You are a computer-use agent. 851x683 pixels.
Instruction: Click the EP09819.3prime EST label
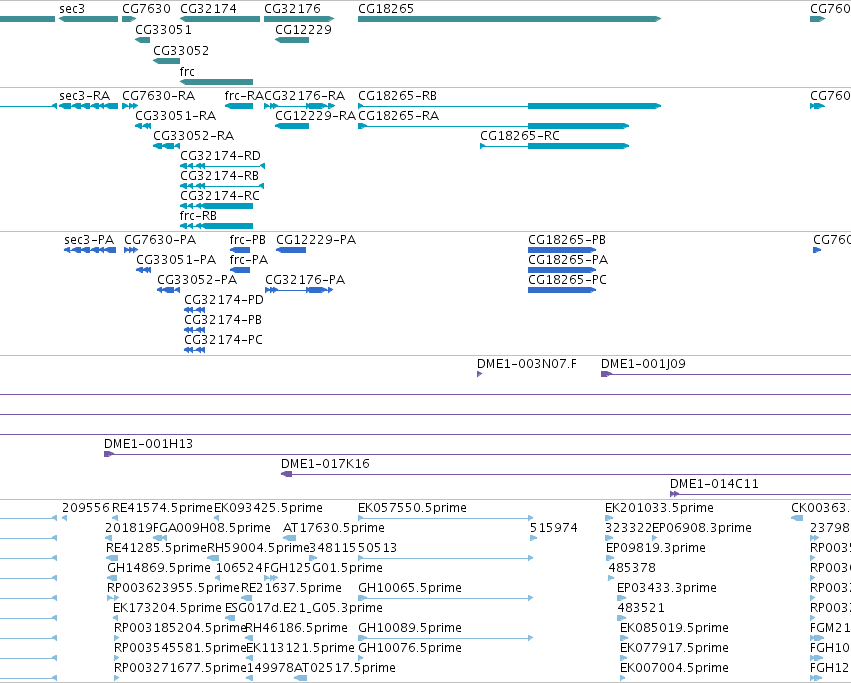point(656,548)
